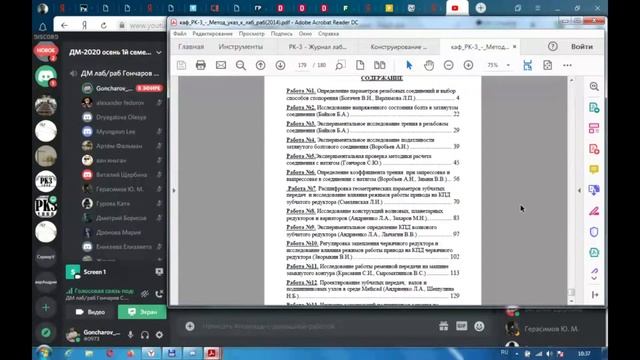Open the Protect shield tool in right pane
Screen dimensions: 640x360
(x=594, y=232)
